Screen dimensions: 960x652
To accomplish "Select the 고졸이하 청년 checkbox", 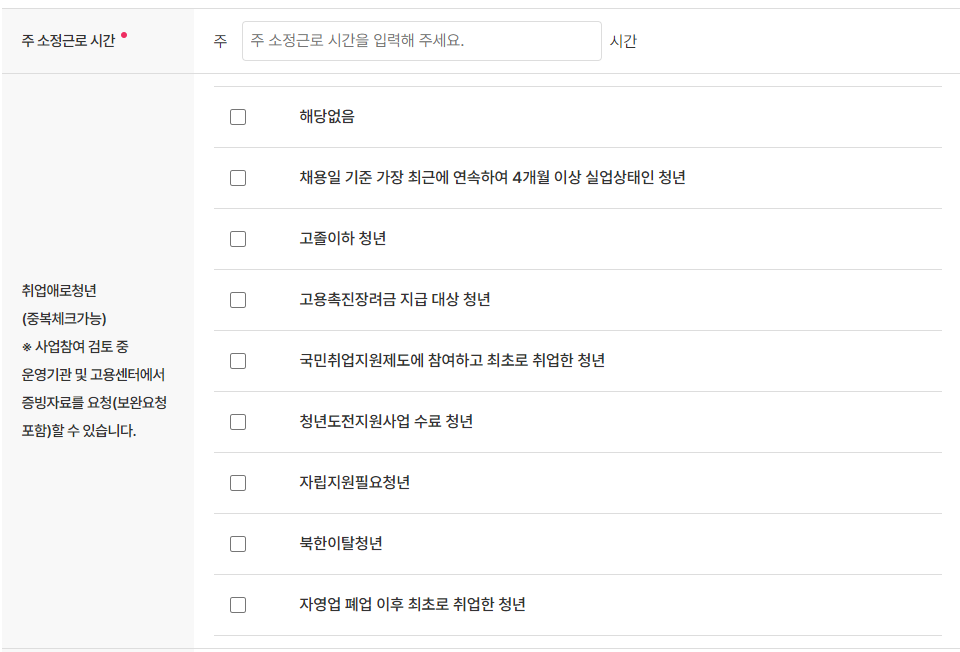I will click(x=237, y=239).
